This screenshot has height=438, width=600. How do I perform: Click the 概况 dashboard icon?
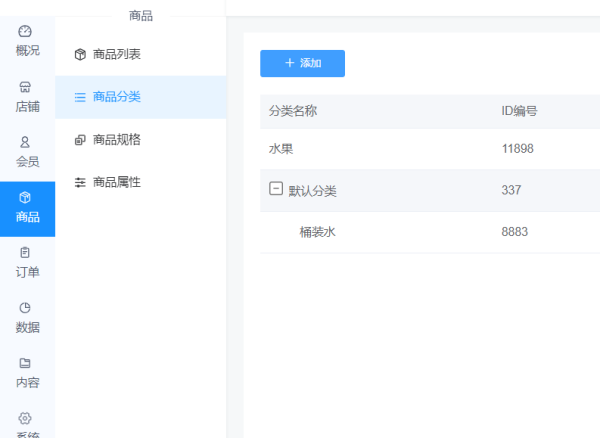[27, 32]
